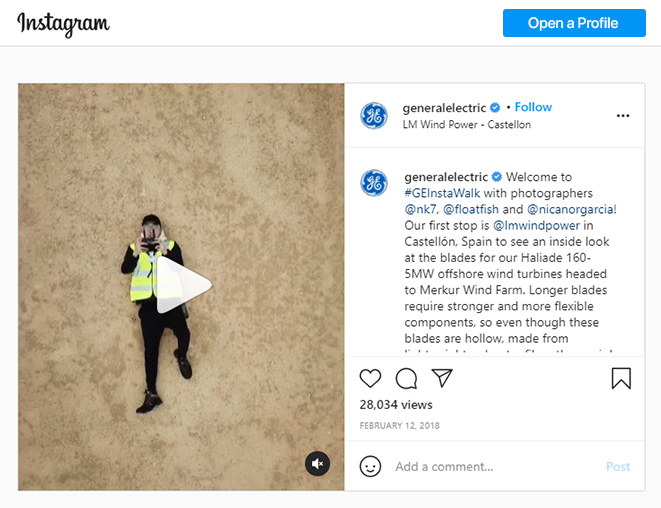This screenshot has height=508, width=661.
Task: Share post using paper plane icon
Action: pyautogui.click(x=442, y=378)
